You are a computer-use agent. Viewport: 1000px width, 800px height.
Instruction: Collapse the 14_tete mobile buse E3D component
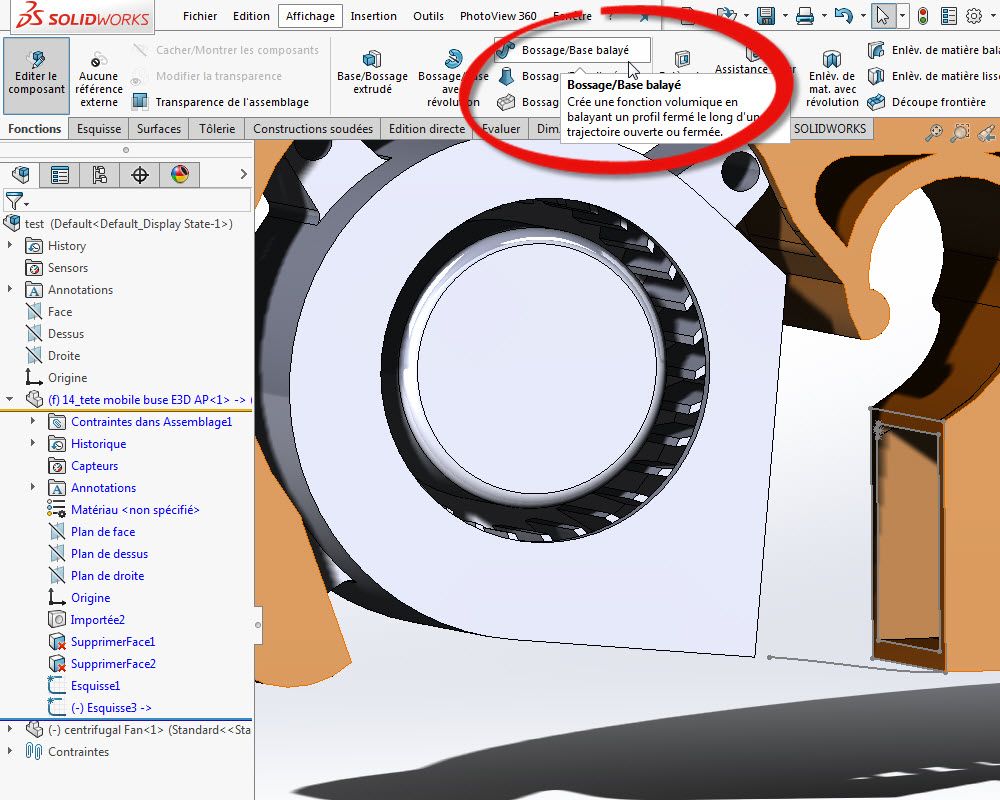[10, 399]
